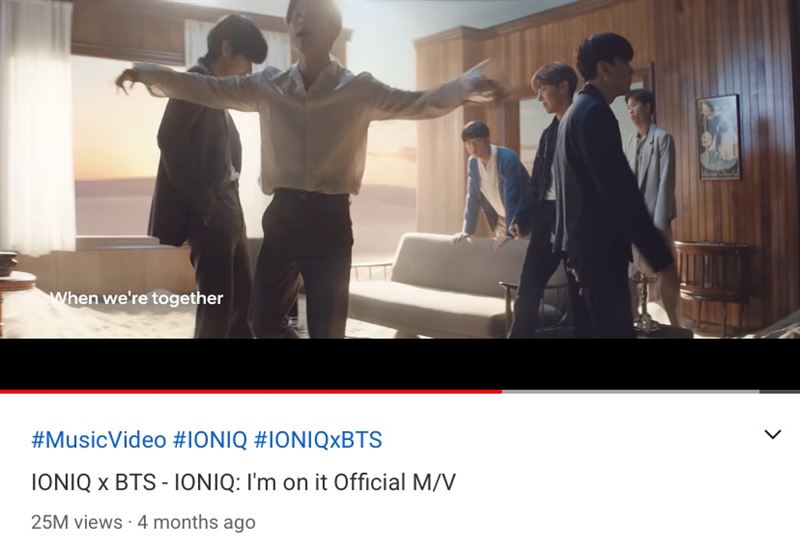Expand the video description with the chevron
Viewport: 800px width, 548px height.
tap(772, 434)
